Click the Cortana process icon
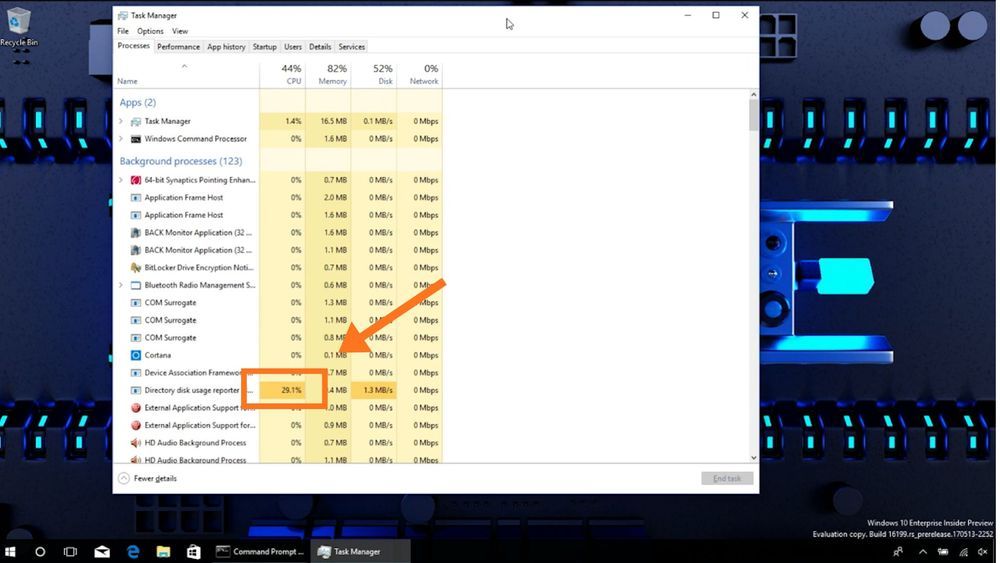The height and width of the screenshot is (563, 1000). [136, 355]
